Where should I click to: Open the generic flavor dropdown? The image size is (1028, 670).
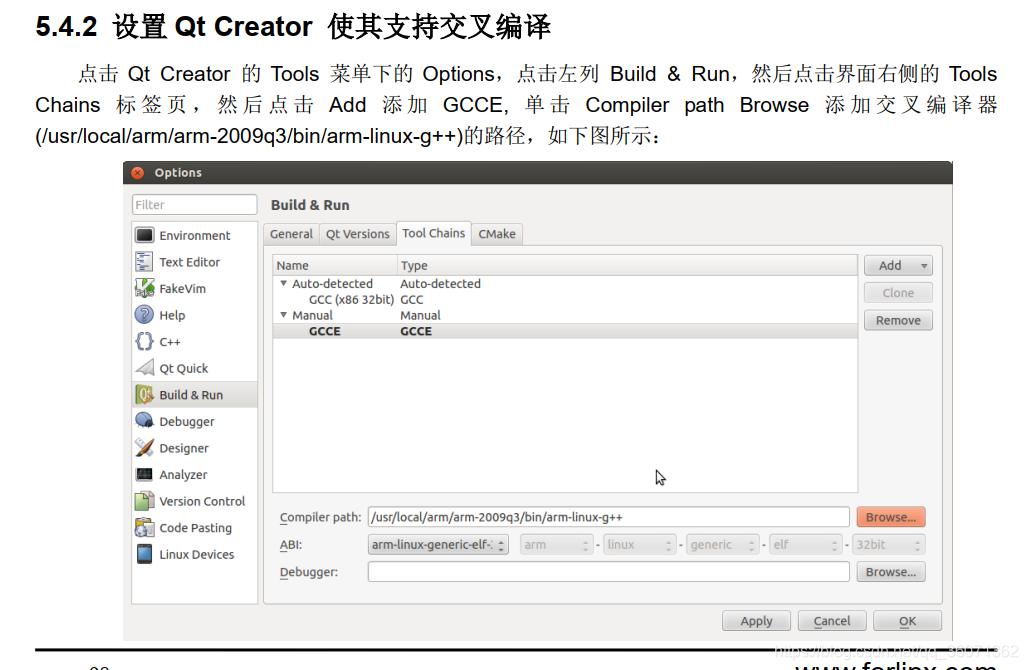pyautogui.click(x=722, y=545)
